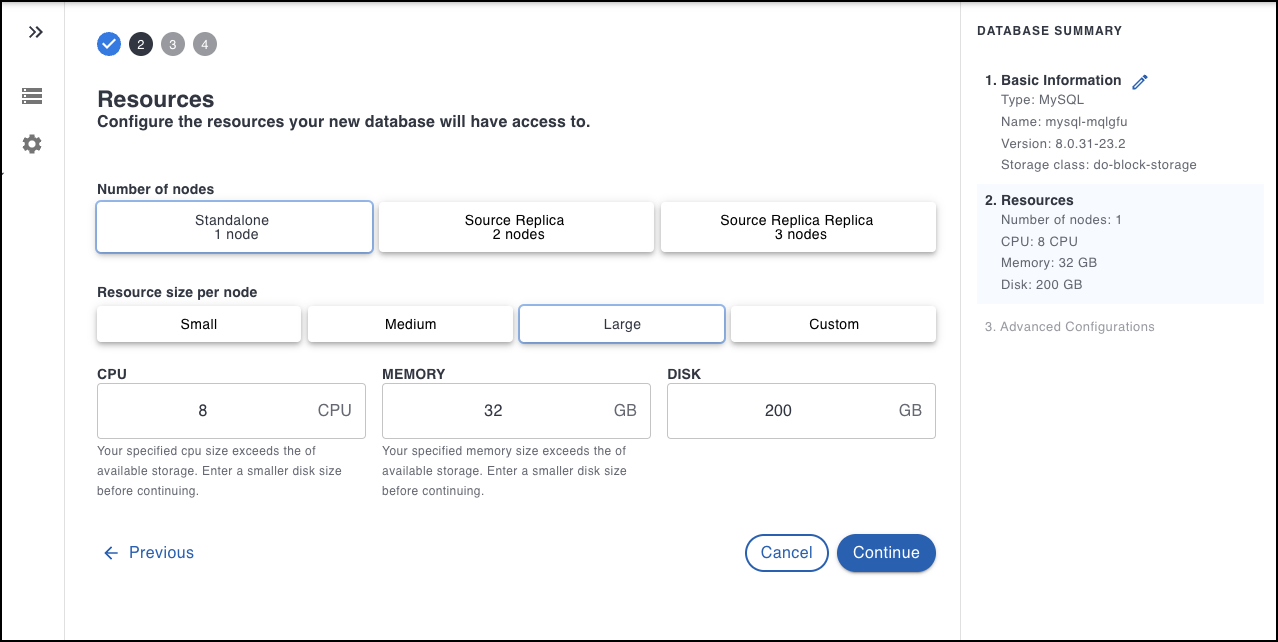The height and width of the screenshot is (642, 1278).
Task: Open the settings gear icon
Action: pyautogui.click(x=32, y=144)
